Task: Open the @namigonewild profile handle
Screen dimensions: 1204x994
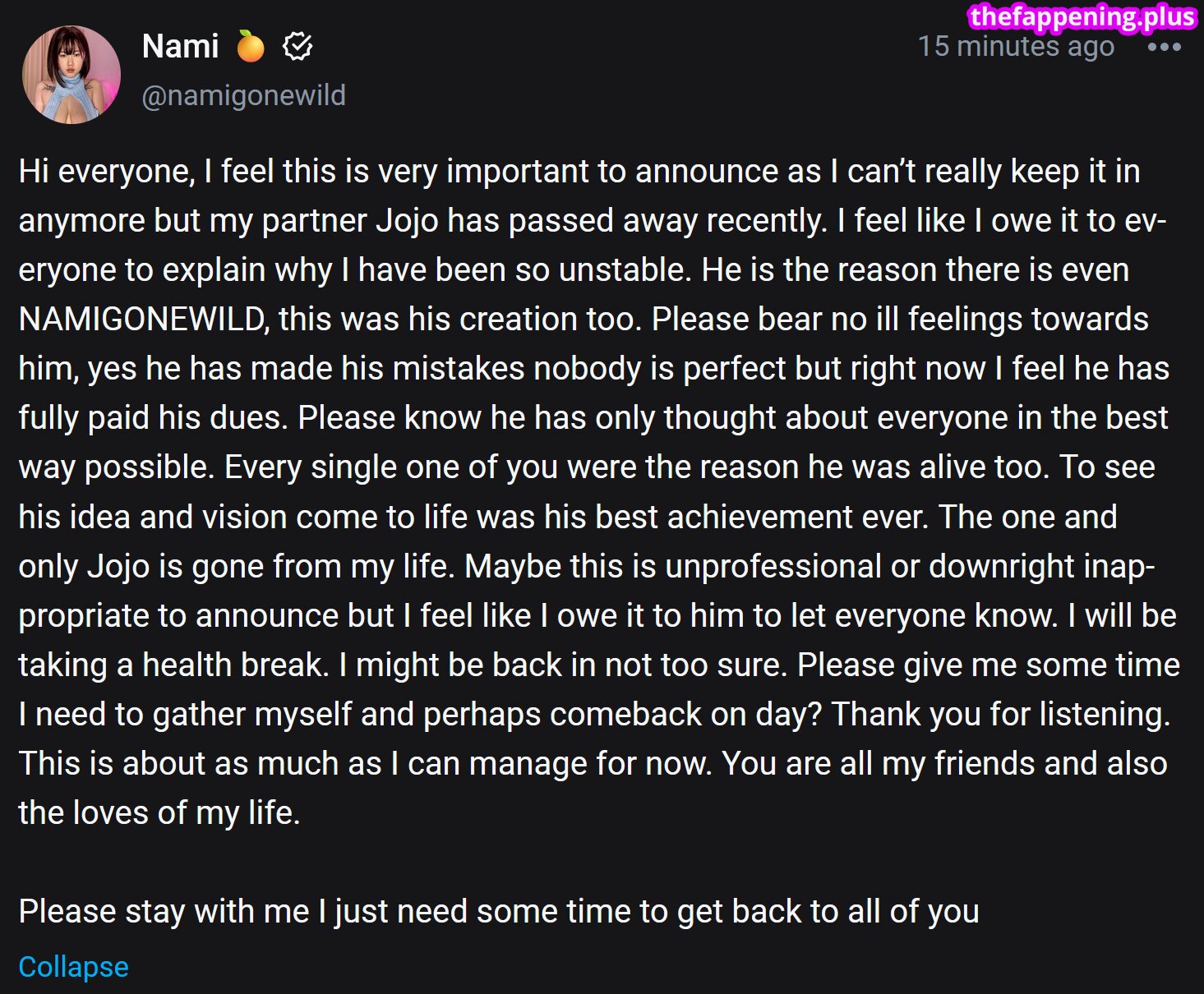Action: tap(243, 95)
